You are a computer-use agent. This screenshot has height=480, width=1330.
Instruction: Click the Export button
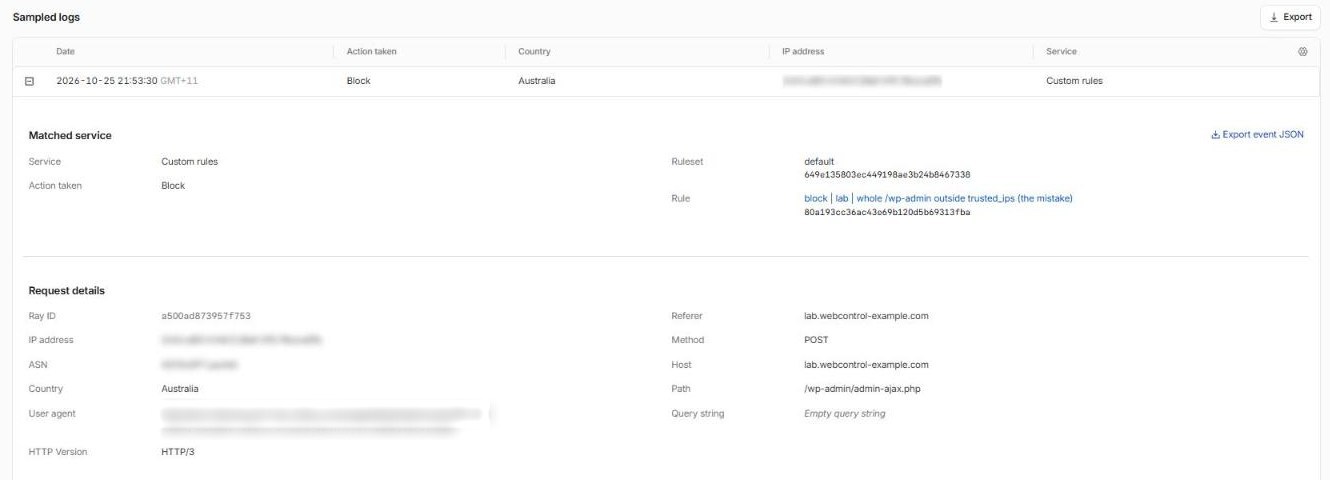[x=1290, y=17]
